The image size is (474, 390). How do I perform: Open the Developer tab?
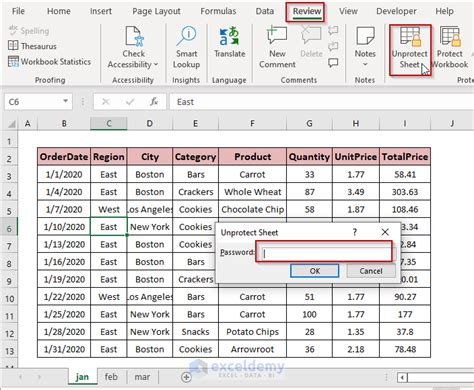(x=396, y=11)
